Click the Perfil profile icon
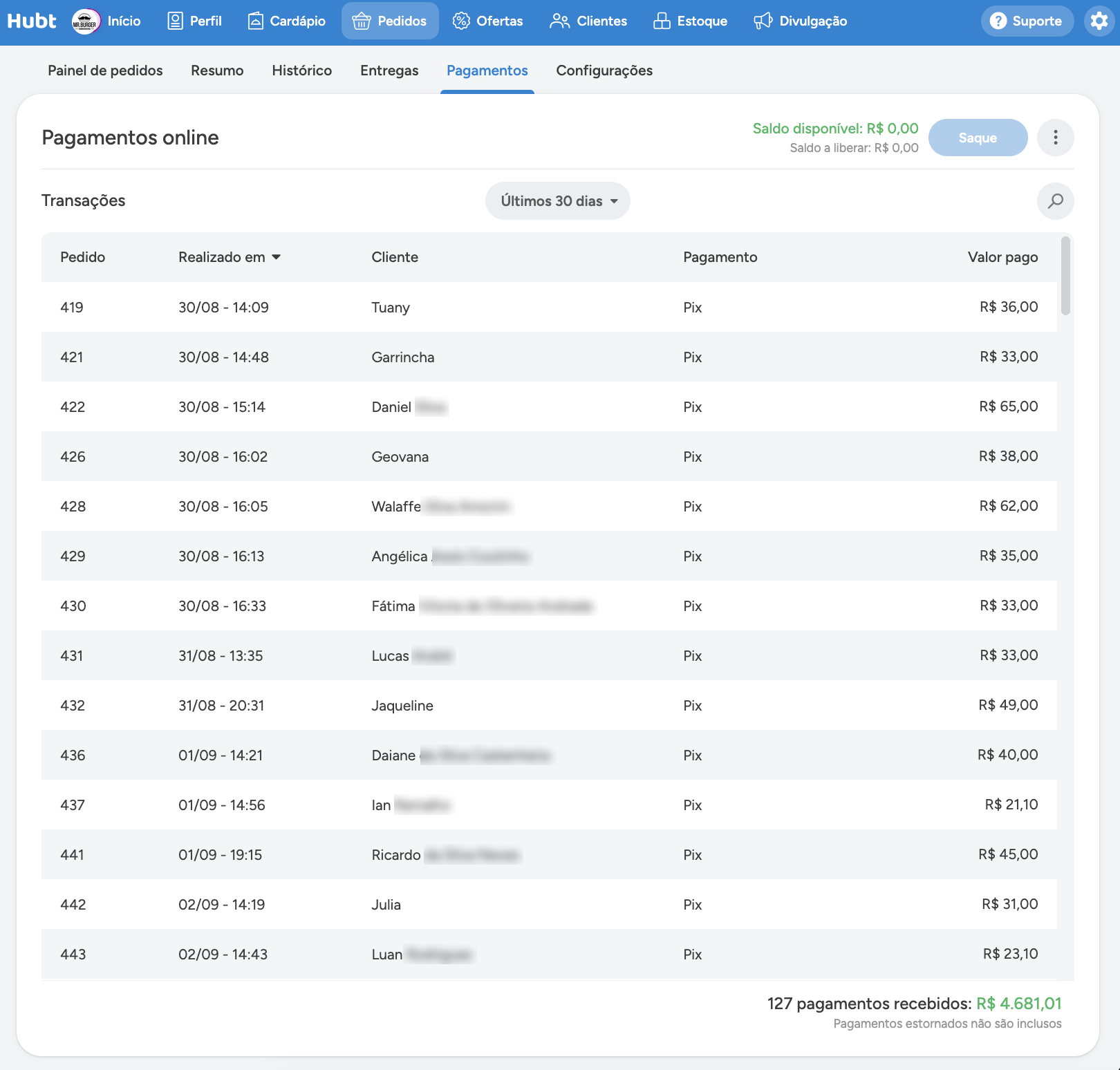Screen dimensions: 1120x1070 (x=176, y=21)
